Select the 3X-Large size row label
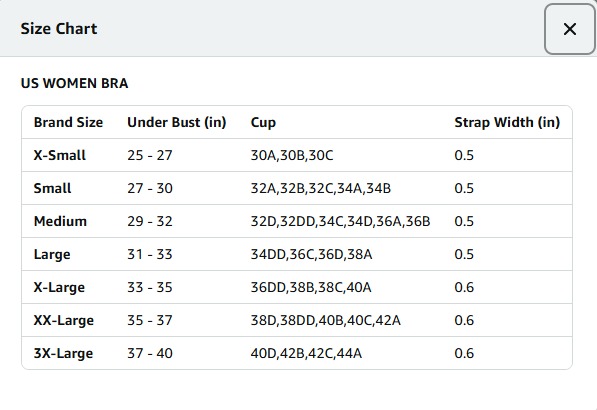The height and width of the screenshot is (410, 597). tap(64, 353)
